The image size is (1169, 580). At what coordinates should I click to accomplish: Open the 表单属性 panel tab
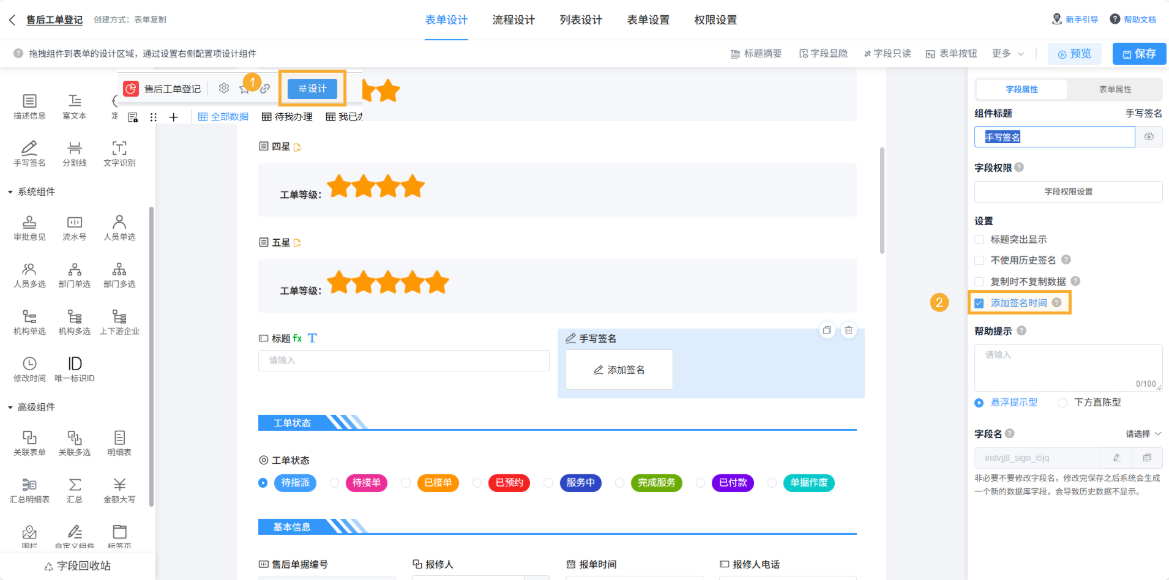(x=1115, y=89)
